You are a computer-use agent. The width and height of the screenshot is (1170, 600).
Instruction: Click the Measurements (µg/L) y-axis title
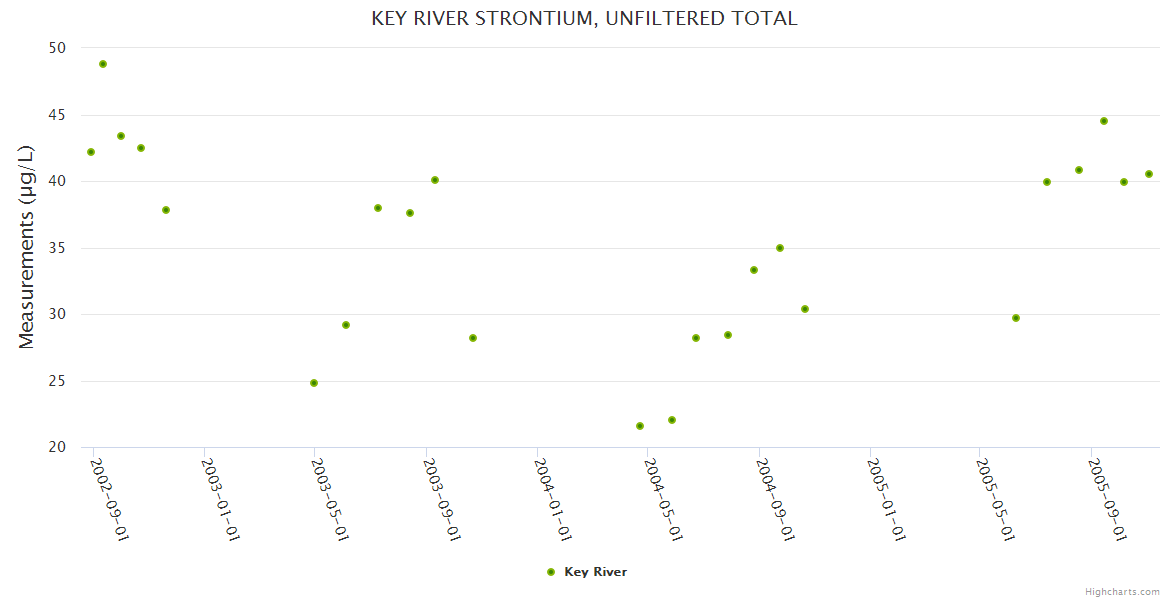pos(27,247)
